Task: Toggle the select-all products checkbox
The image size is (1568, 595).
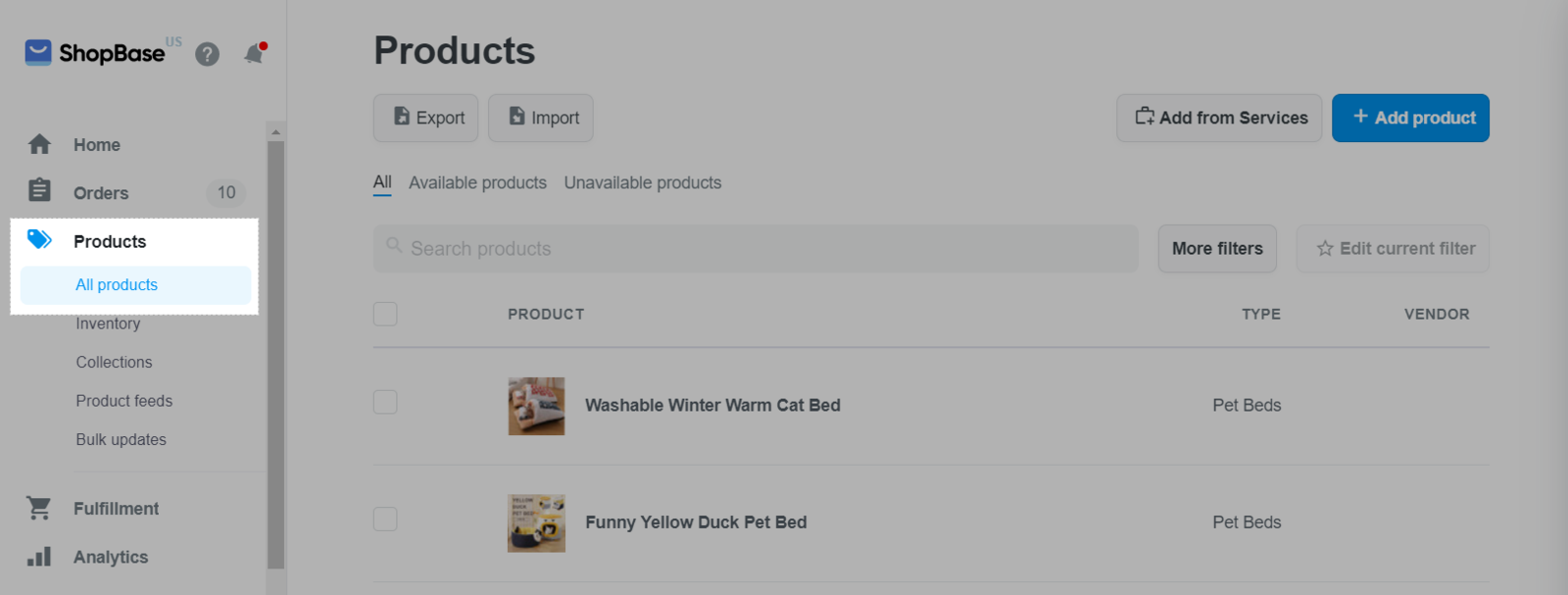Action: [385, 314]
